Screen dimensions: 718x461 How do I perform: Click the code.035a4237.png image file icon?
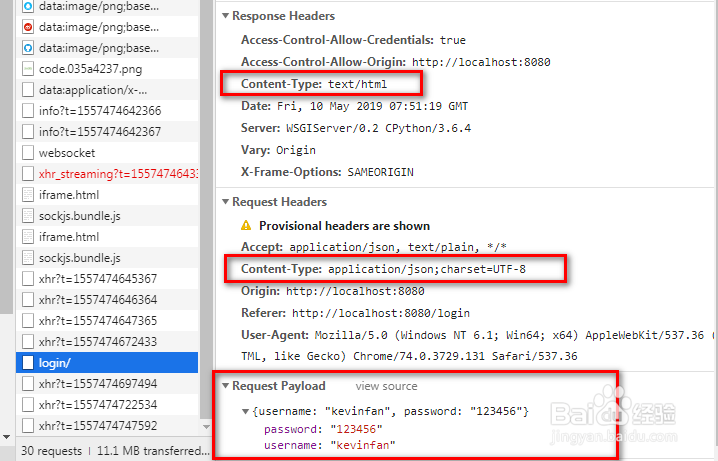click(28, 69)
